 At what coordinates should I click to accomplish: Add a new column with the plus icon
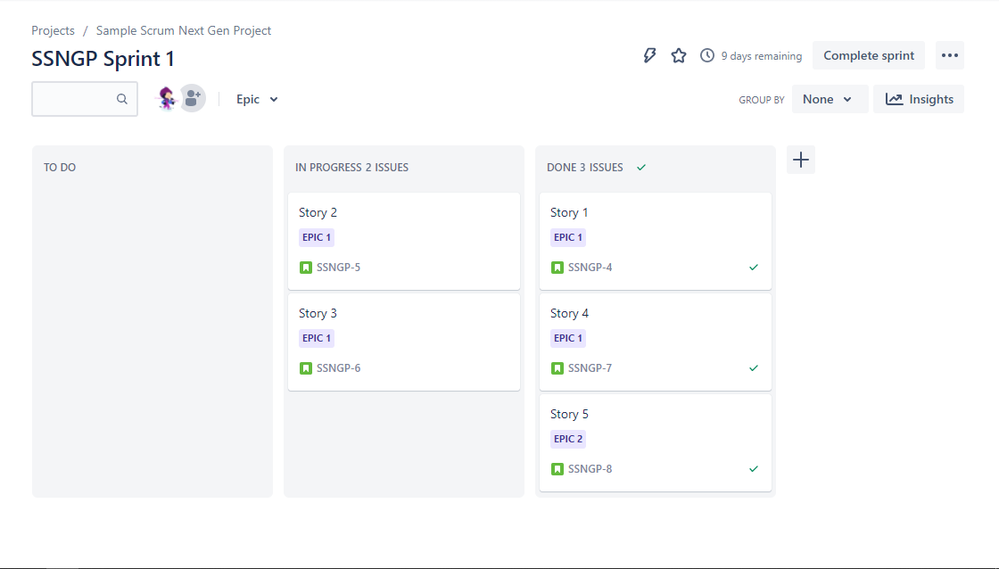click(x=801, y=160)
